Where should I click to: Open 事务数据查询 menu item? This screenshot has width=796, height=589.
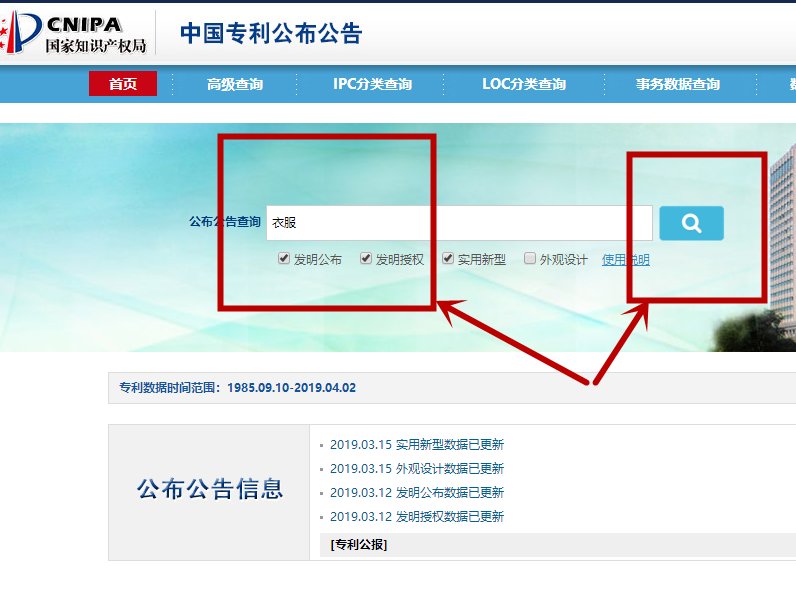pos(677,84)
